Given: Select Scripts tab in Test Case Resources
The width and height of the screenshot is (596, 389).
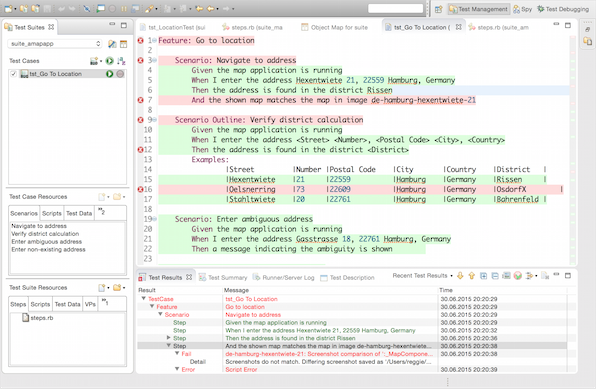Looking at the screenshot, I should coord(52,213).
